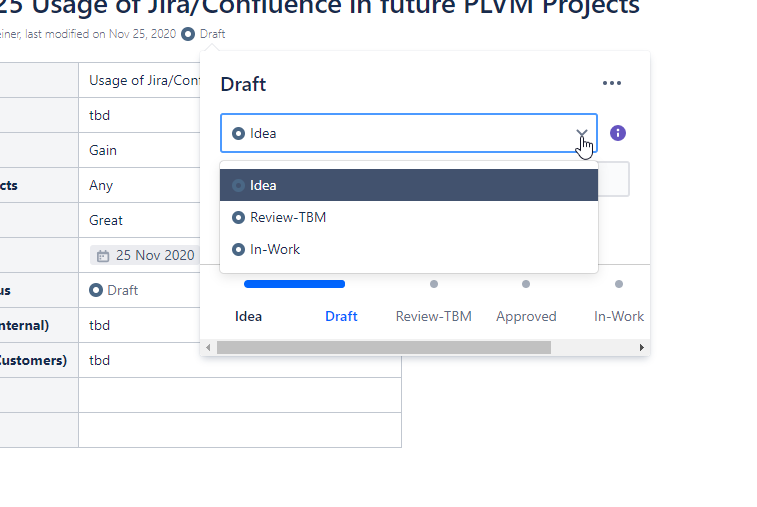The height and width of the screenshot is (507, 757).
Task: Select Idea in the dropdown list
Action: [409, 185]
